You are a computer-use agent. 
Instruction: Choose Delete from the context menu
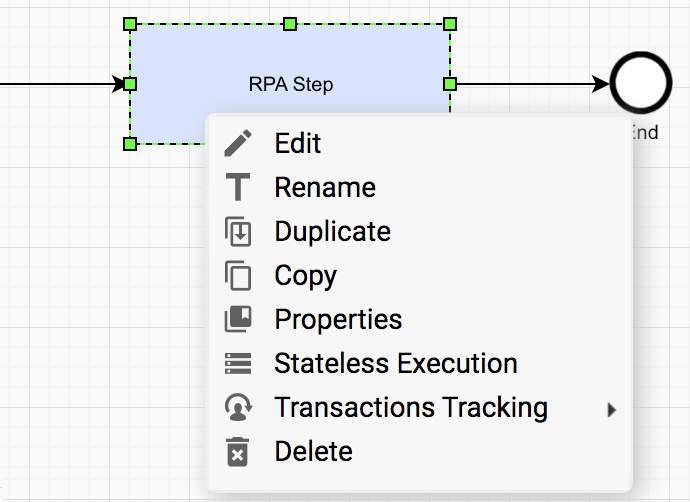tap(419, 451)
